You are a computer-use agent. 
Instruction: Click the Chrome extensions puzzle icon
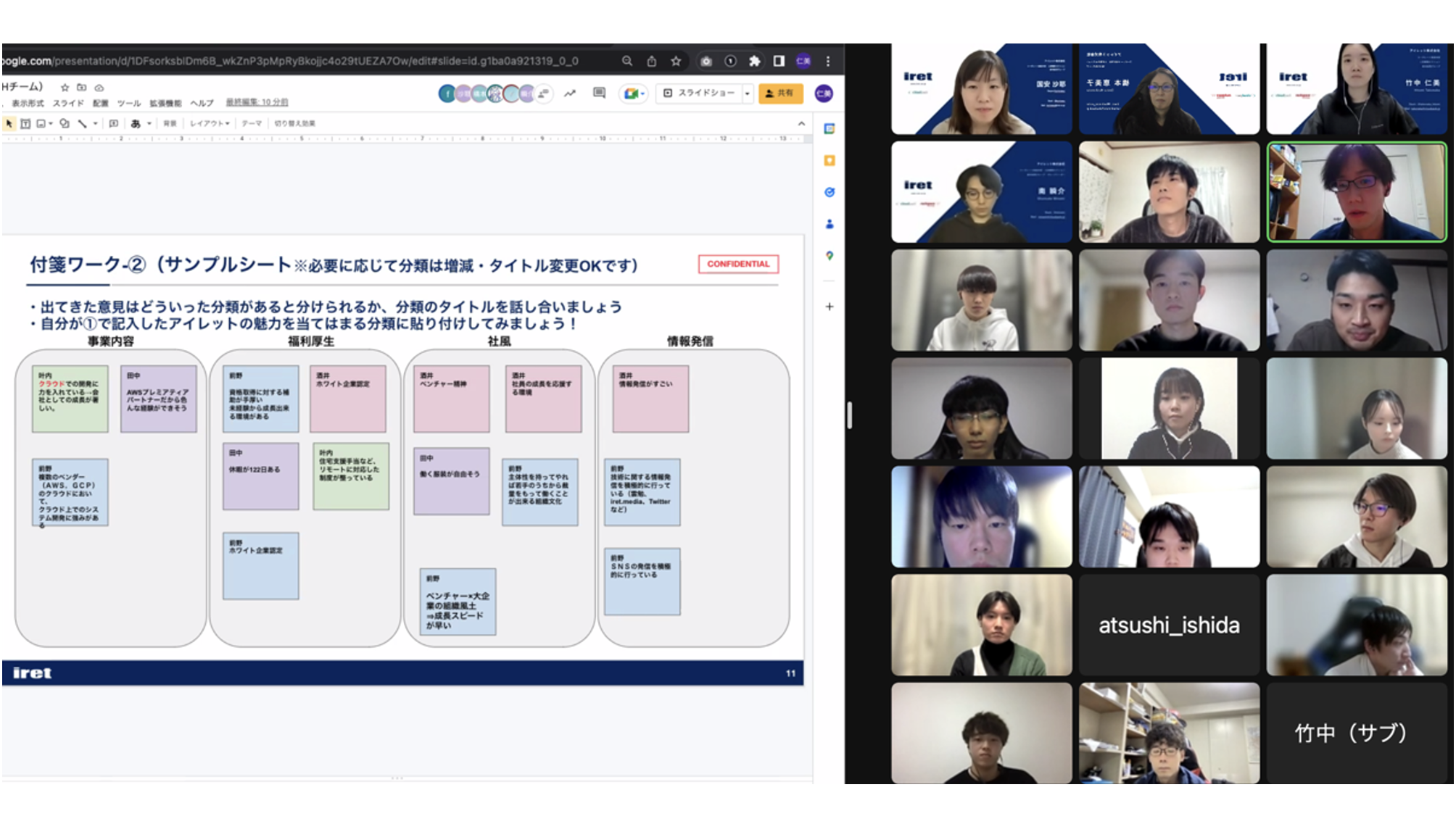coord(754,62)
